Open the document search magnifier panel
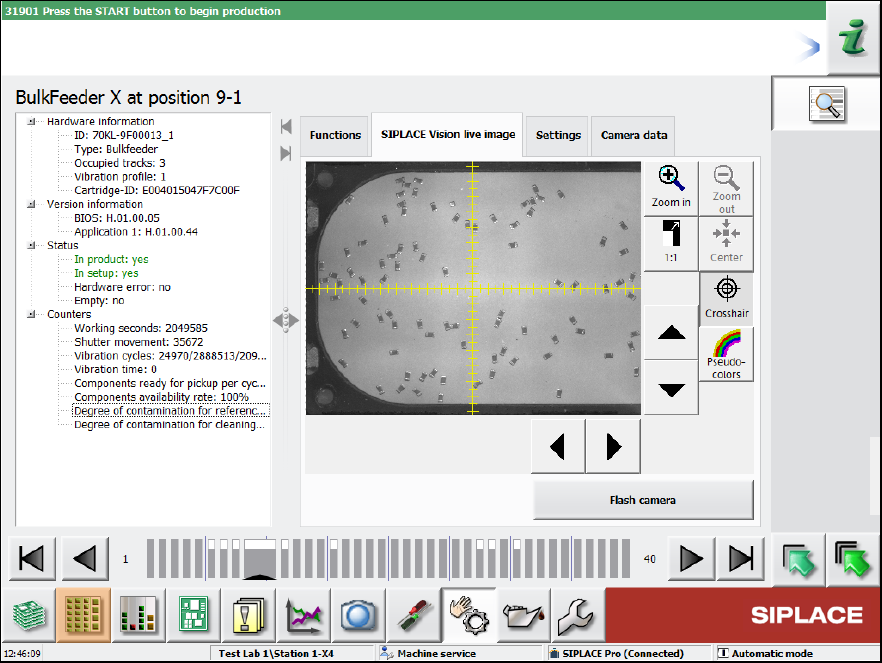882x663 pixels. (x=826, y=102)
